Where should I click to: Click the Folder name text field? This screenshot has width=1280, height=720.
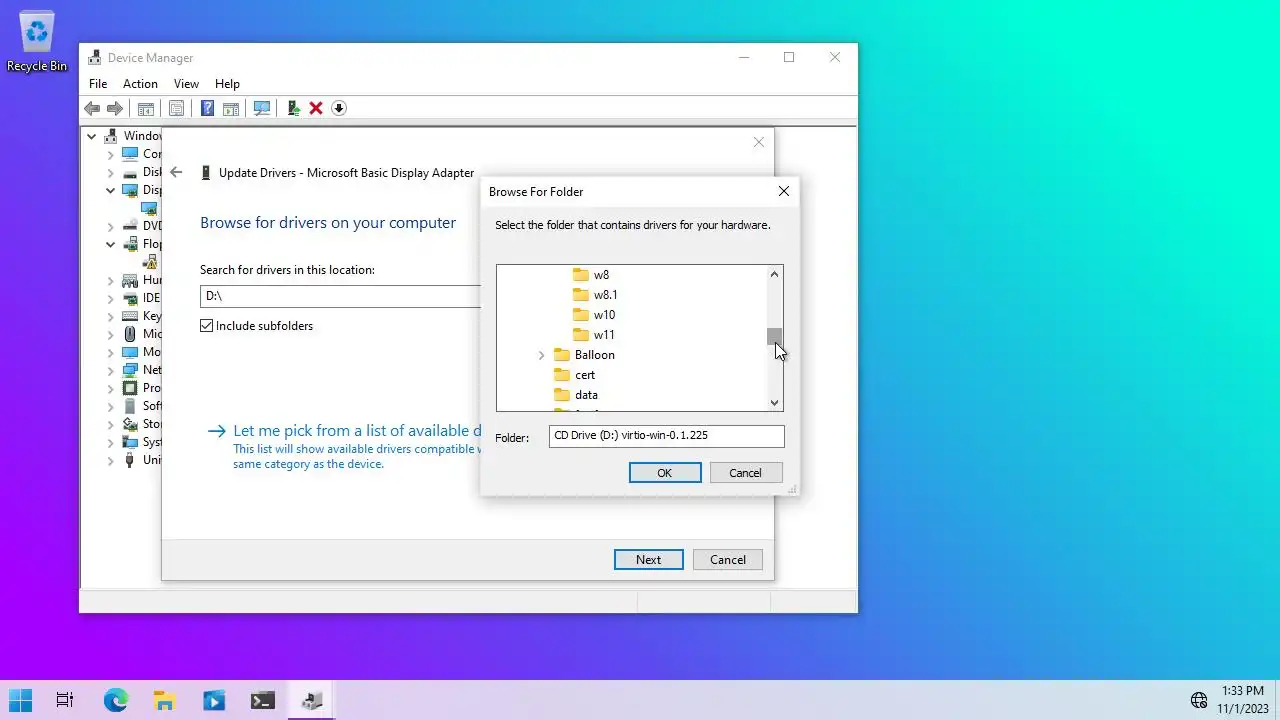coord(666,436)
